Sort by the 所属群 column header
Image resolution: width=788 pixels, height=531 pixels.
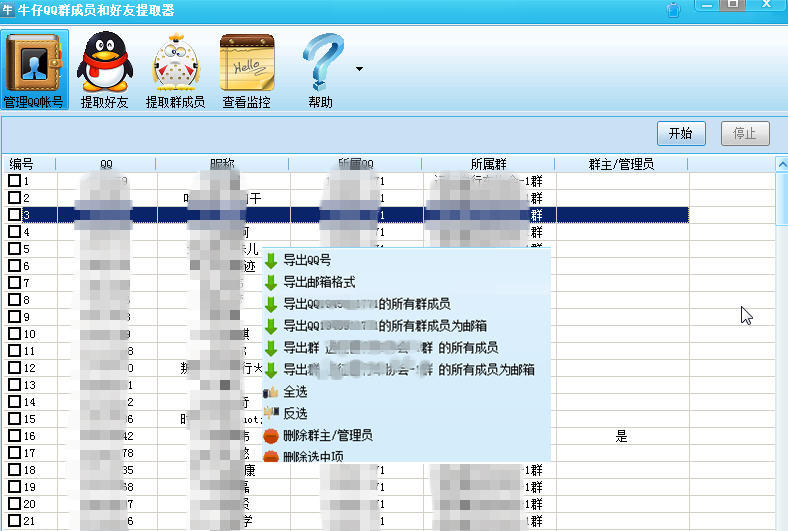[488, 164]
